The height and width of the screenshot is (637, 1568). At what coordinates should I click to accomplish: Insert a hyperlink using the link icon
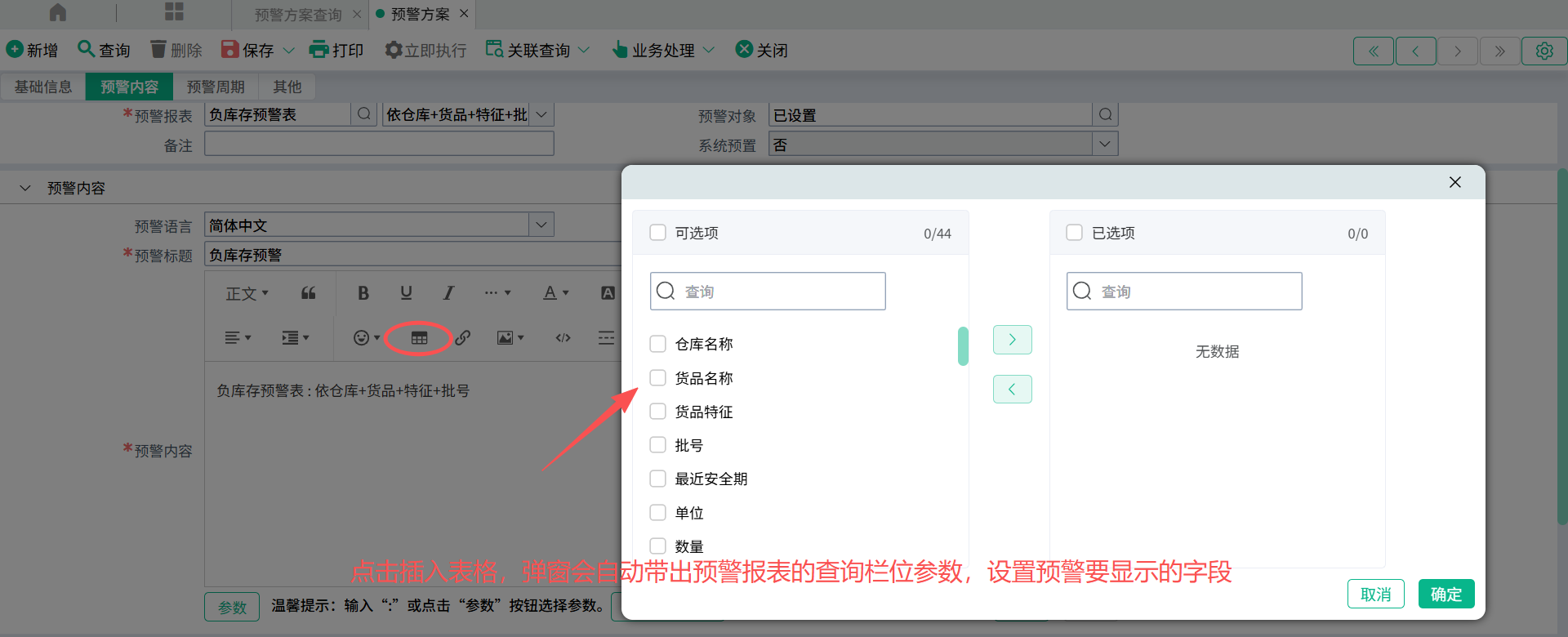click(463, 338)
